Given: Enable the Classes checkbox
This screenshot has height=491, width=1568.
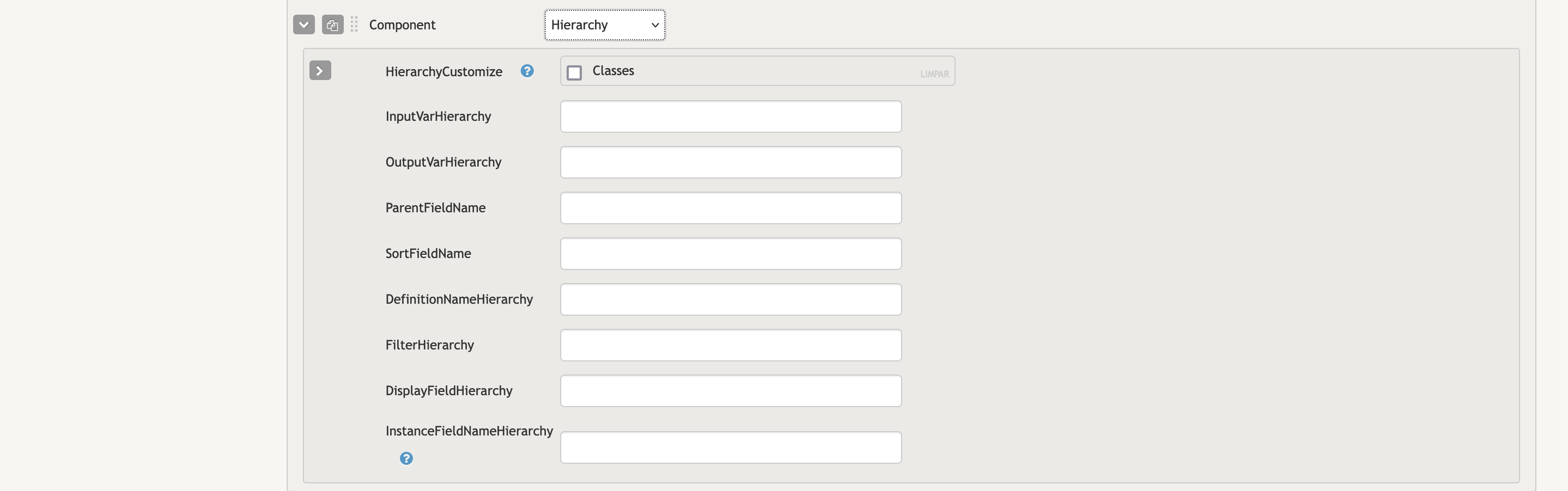Looking at the screenshot, I should tap(574, 73).
